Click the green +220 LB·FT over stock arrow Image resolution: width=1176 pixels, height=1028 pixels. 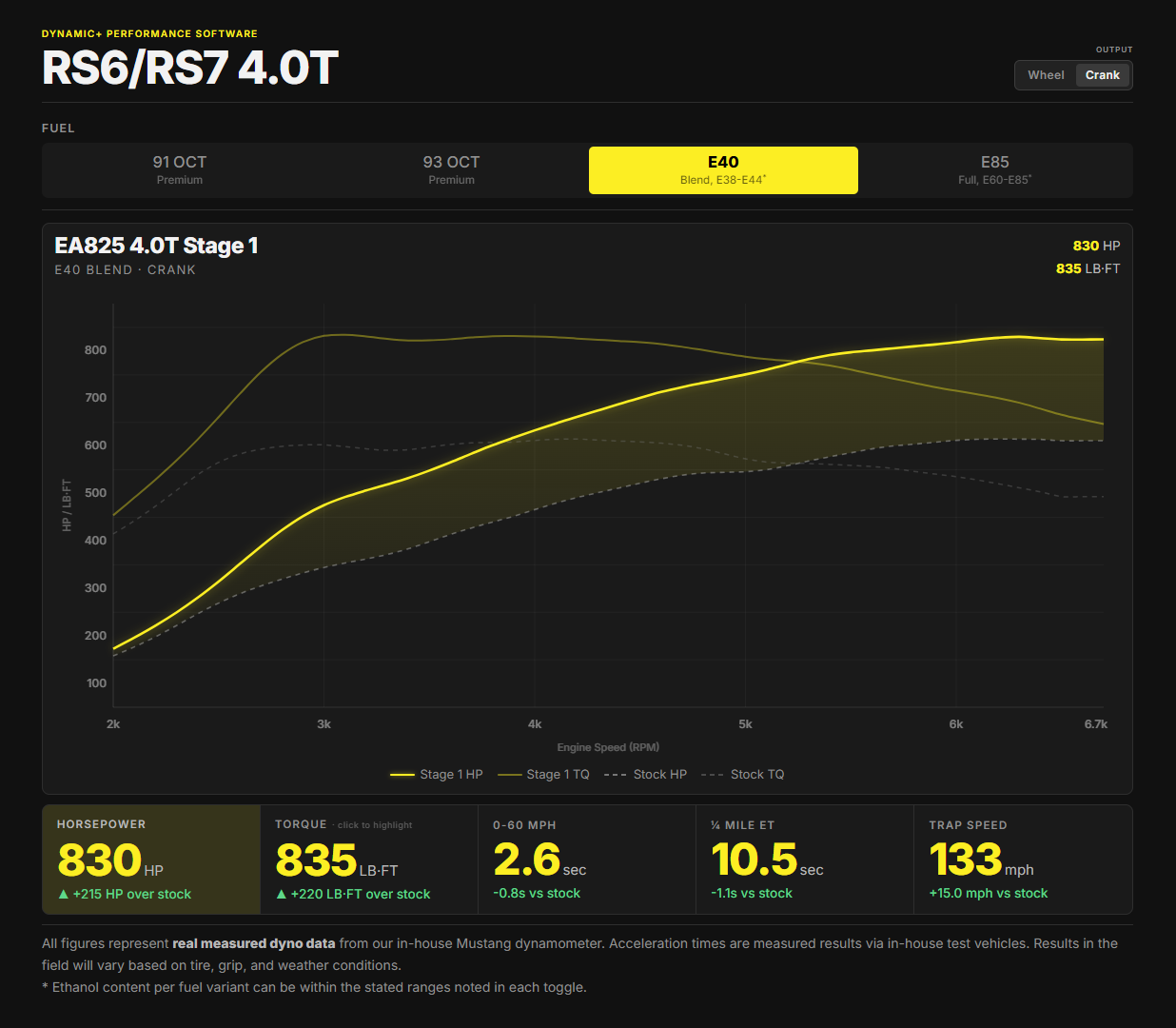pos(282,895)
